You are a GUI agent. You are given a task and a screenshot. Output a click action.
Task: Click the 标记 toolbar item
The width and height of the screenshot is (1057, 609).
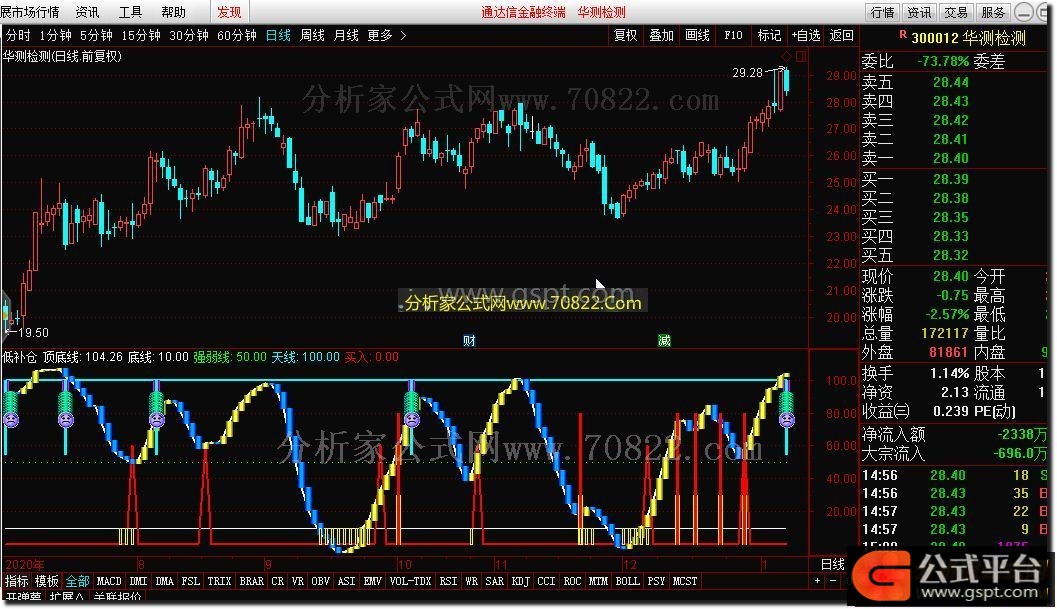(x=769, y=35)
